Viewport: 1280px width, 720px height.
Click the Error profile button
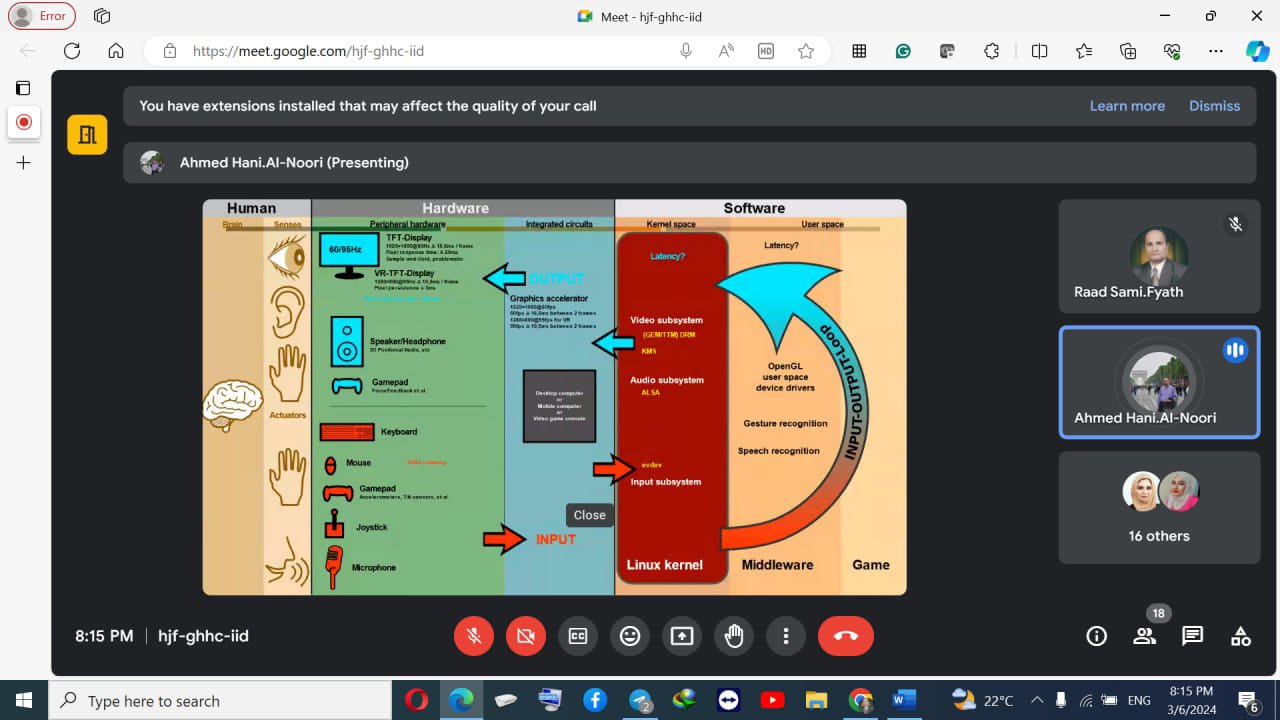tap(42, 16)
